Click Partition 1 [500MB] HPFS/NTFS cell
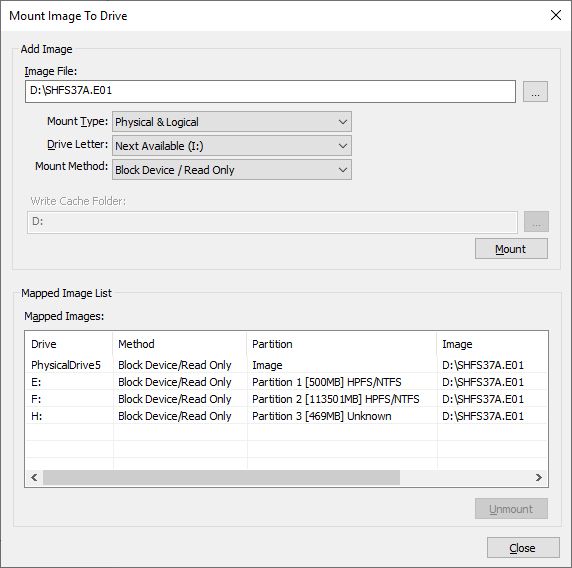 point(326,382)
